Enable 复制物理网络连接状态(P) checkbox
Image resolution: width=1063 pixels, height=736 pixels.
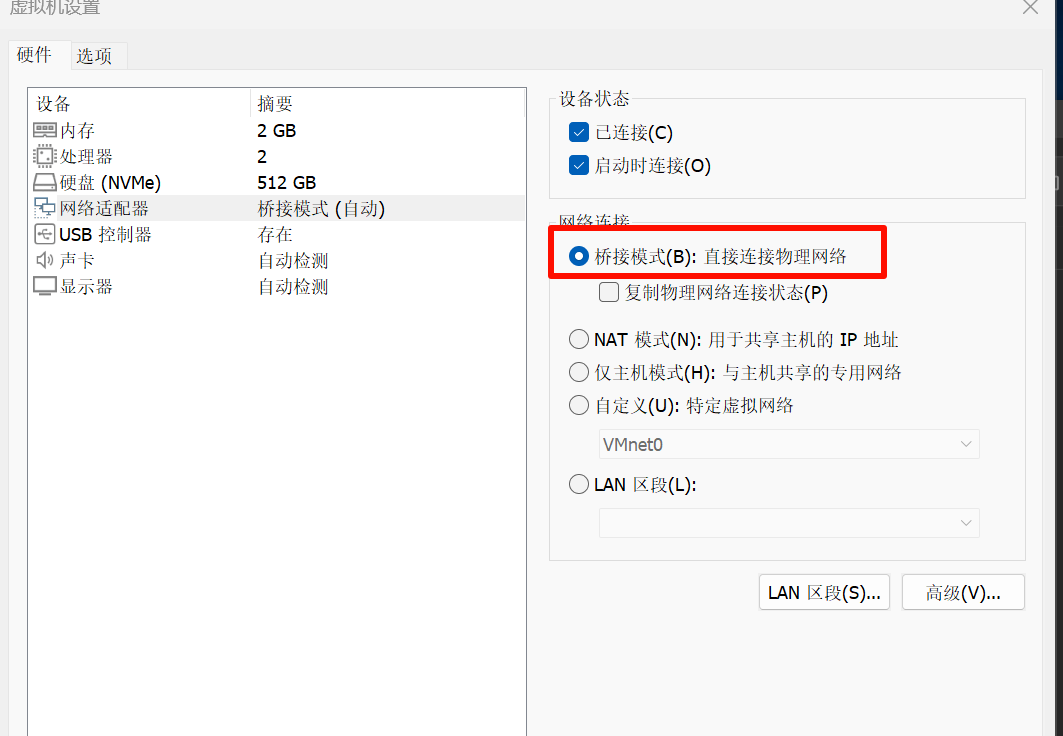pyautogui.click(x=608, y=293)
